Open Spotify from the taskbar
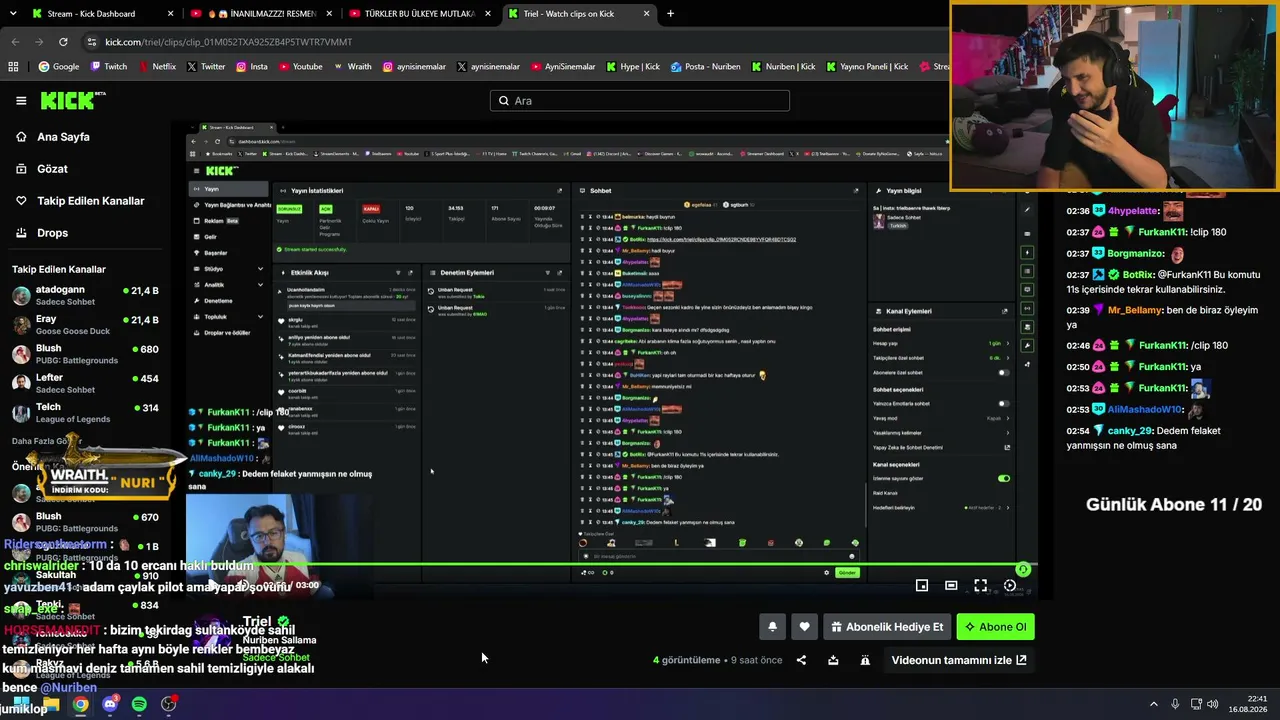Image resolution: width=1280 pixels, height=720 pixels. 139,704
